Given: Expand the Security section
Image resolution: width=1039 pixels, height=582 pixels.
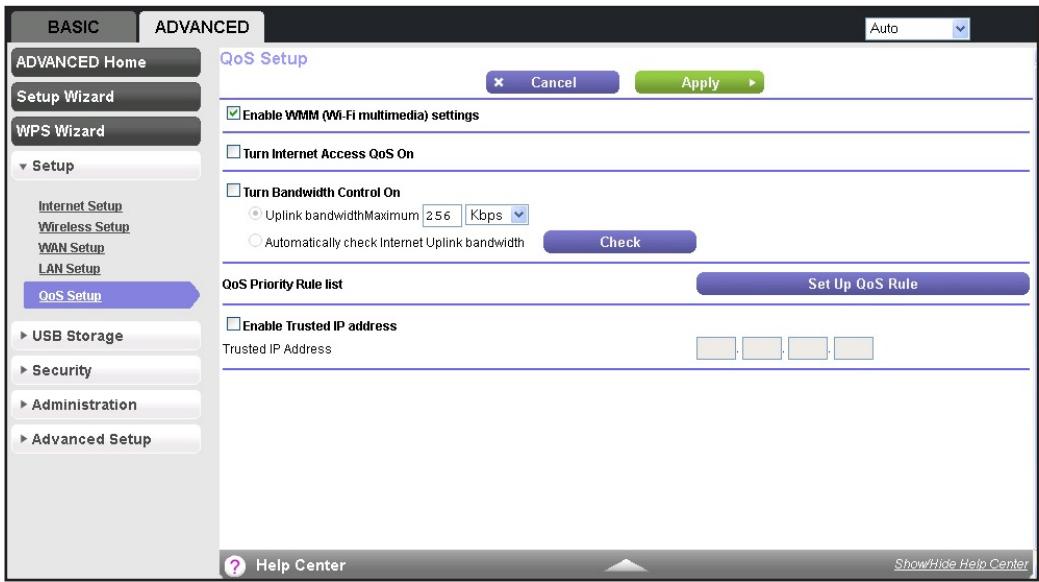Looking at the screenshot, I should tap(106, 371).
